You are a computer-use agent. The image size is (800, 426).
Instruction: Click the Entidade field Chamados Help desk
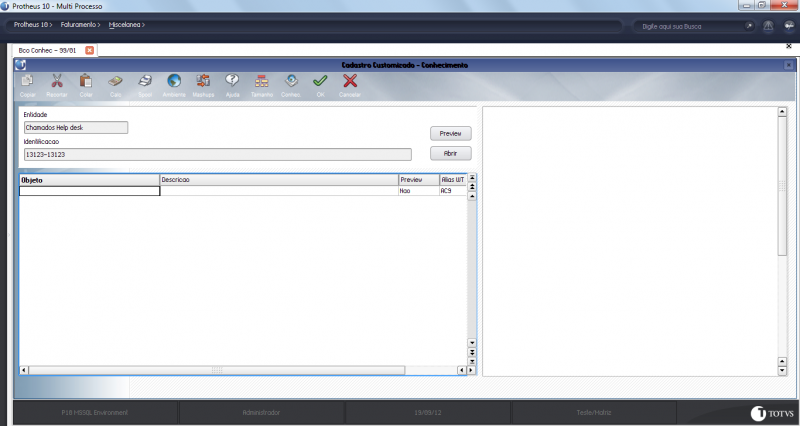point(76,128)
